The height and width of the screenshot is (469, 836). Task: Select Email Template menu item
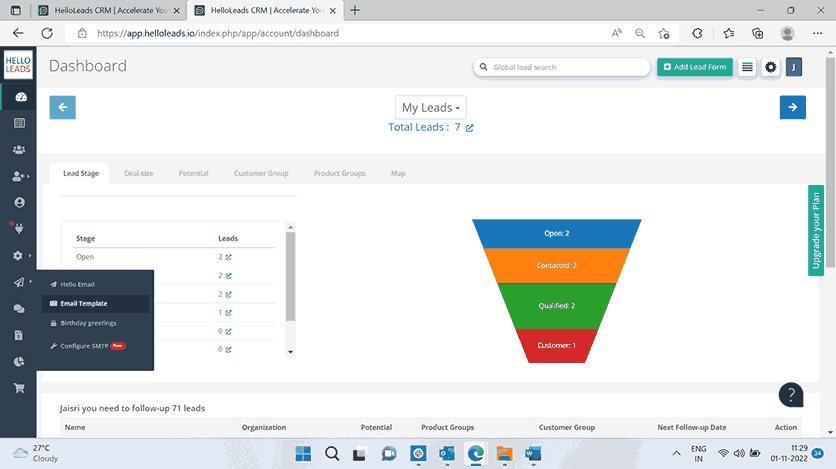[95, 303]
